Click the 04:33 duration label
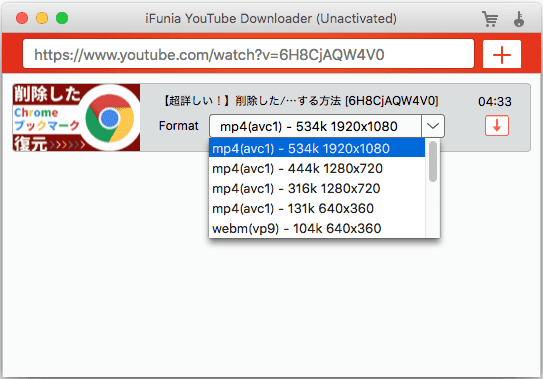The height and width of the screenshot is (379, 543). pos(495,102)
